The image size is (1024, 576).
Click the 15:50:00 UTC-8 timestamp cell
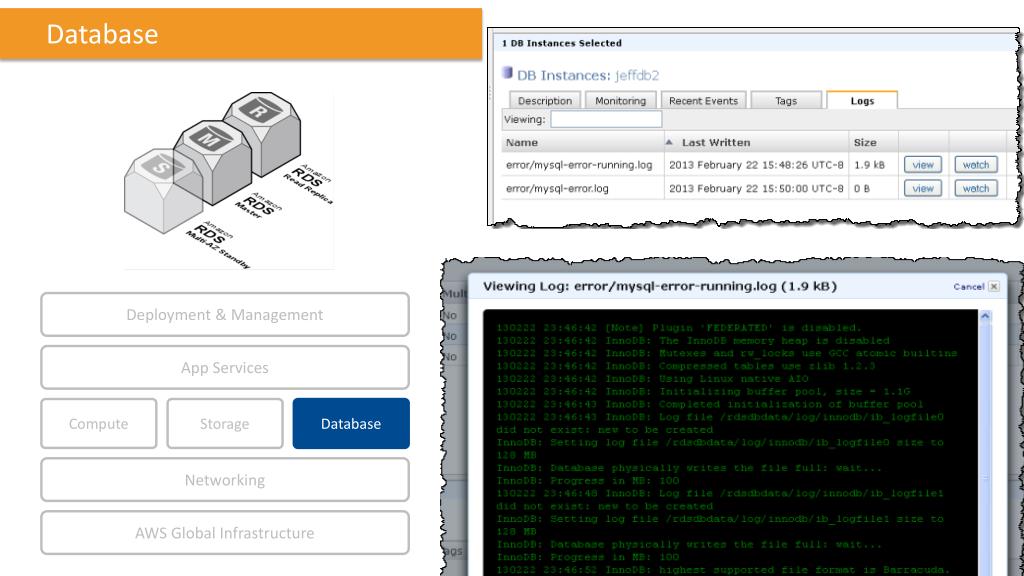pyautogui.click(x=756, y=189)
